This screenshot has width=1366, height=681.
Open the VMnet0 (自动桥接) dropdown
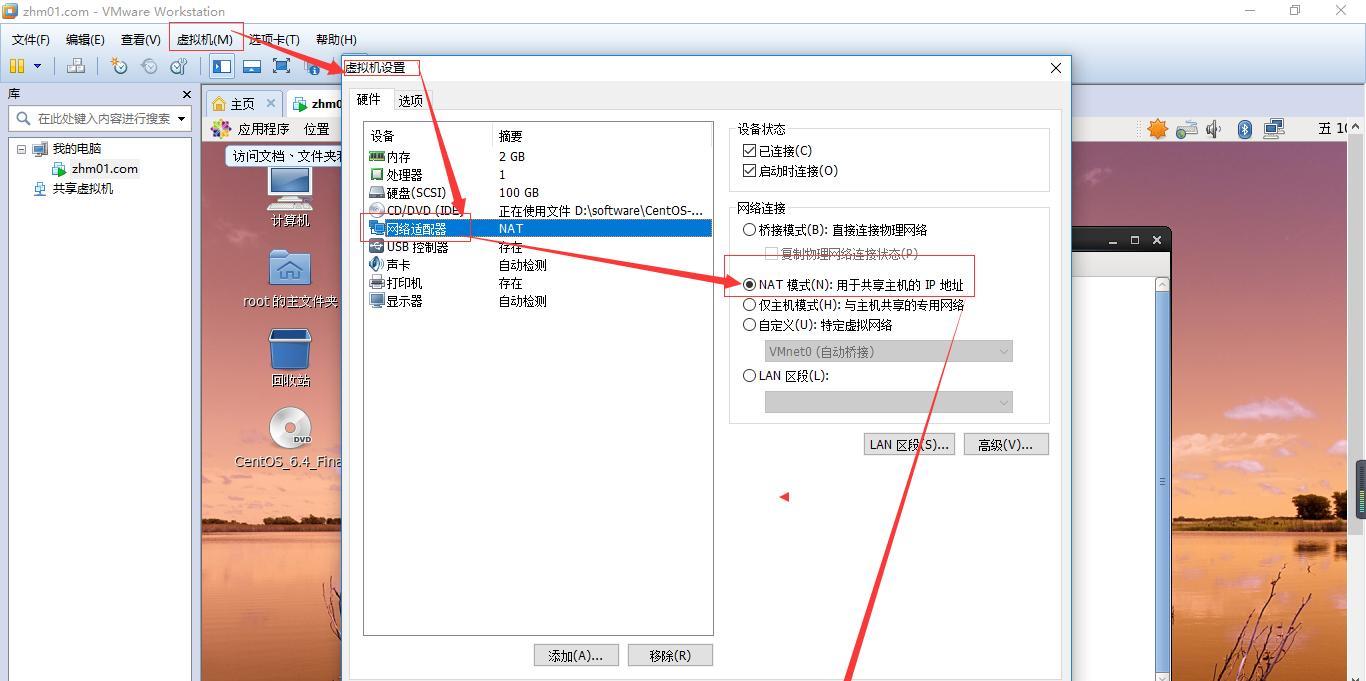[x=889, y=351]
